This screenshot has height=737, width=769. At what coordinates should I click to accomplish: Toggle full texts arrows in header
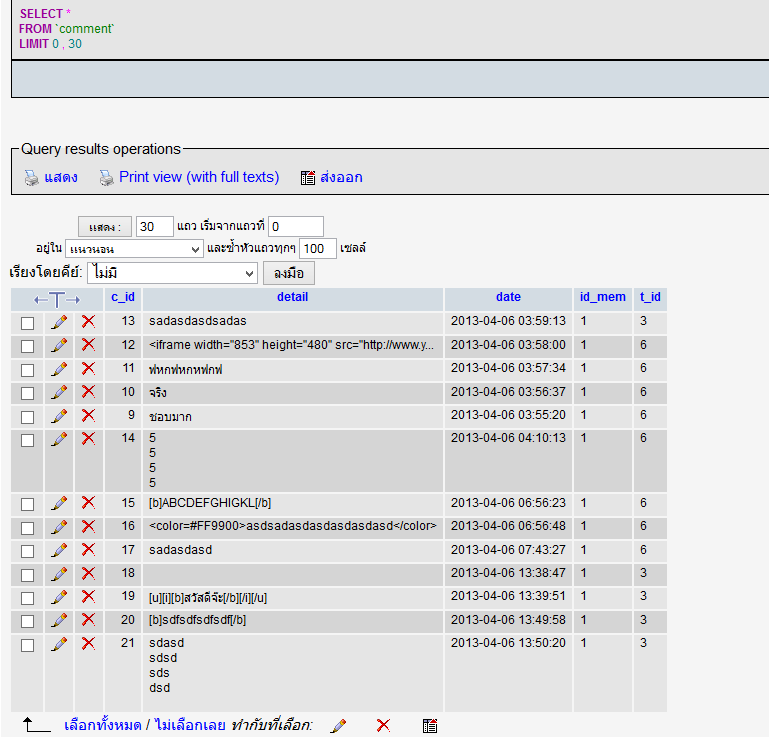click(x=57, y=300)
